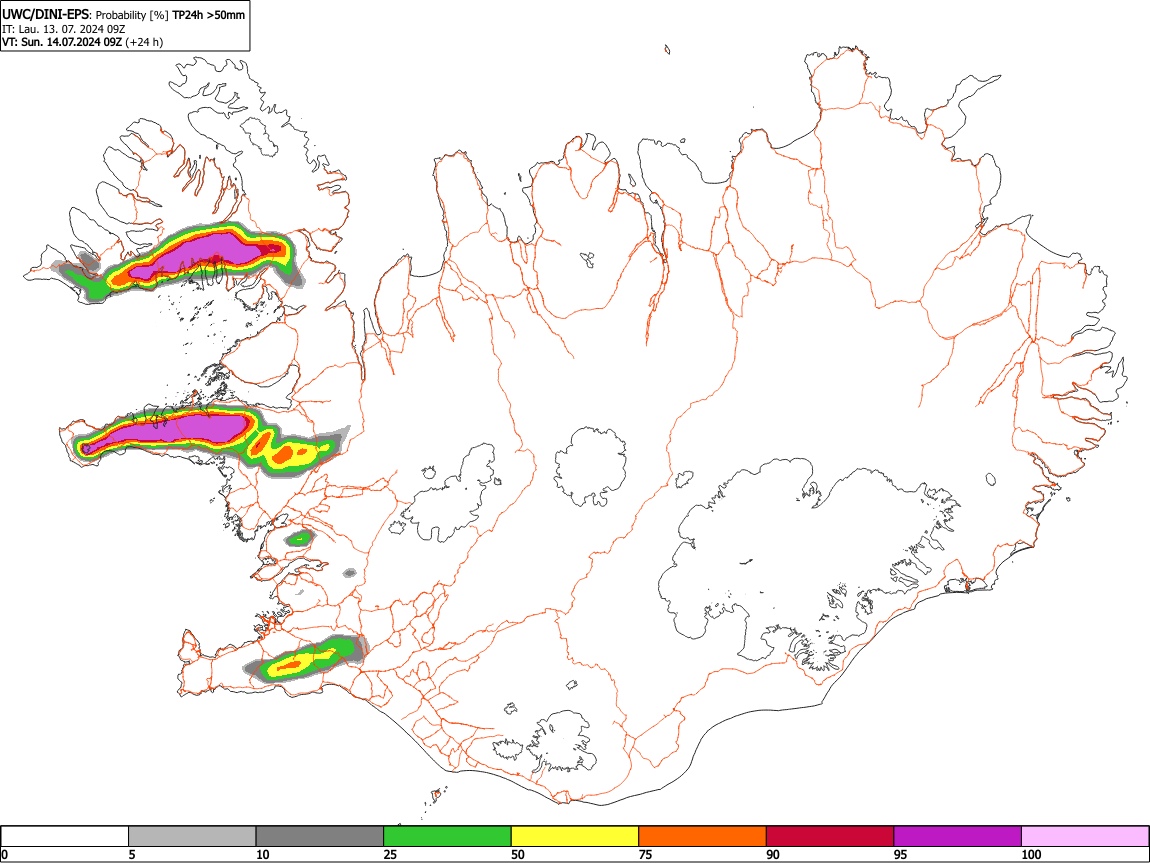Click the legend label '90'
The image size is (1150, 863).
[773, 854]
